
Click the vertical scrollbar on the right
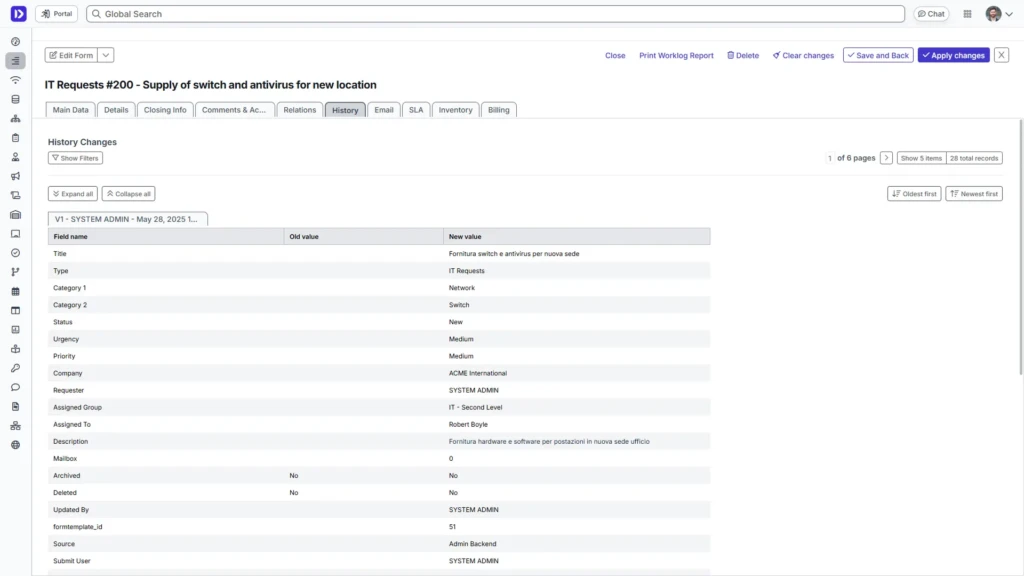[x=1021, y=248]
